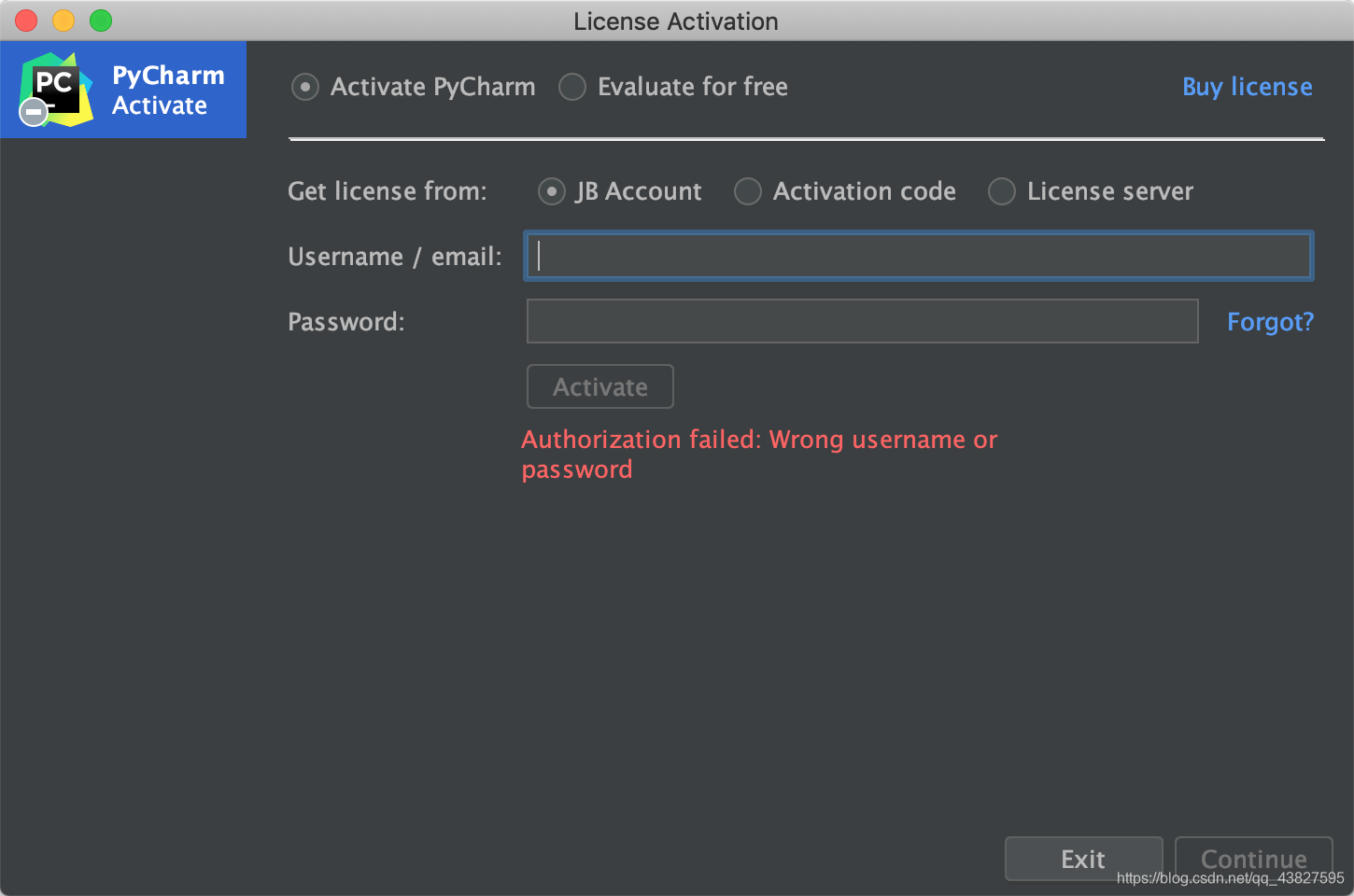Click the PyCharm logo icon
Screen dimensions: 1354x896
click(56, 90)
